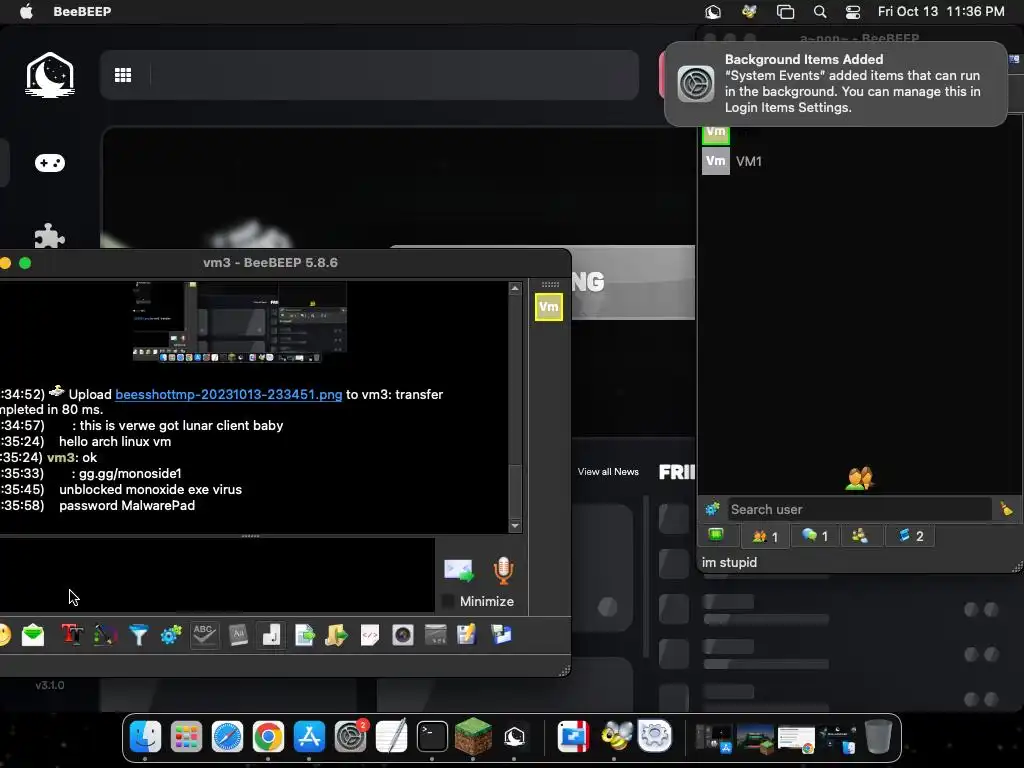The height and width of the screenshot is (768, 1024).
Task: Click the chat message input area
Action: [x=217, y=575]
